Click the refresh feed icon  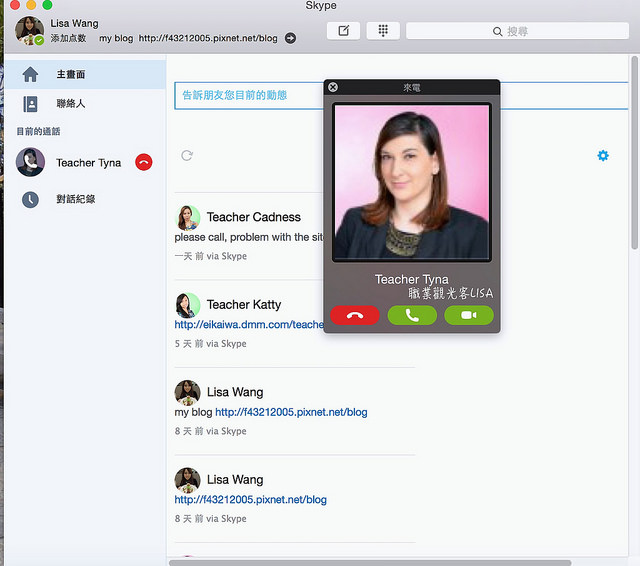point(187,156)
